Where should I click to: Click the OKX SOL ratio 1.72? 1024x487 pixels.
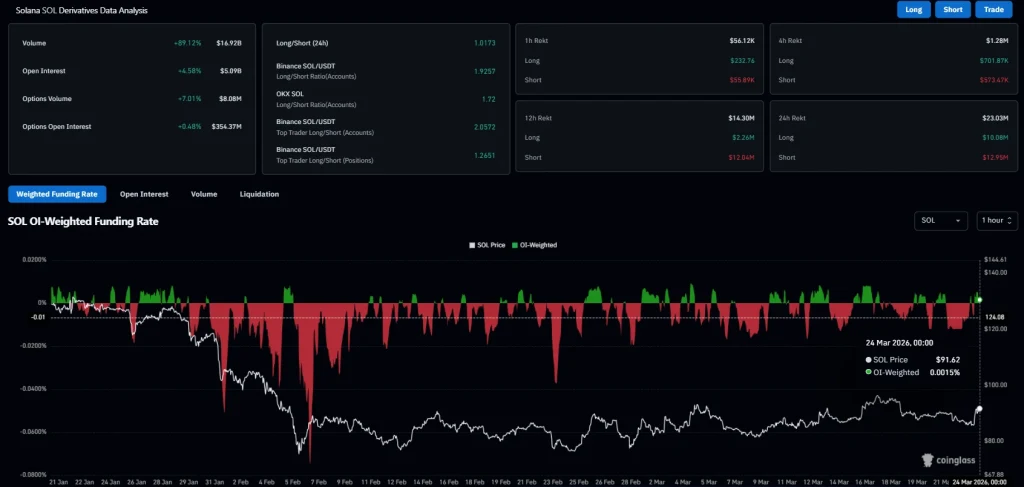pyautogui.click(x=488, y=99)
